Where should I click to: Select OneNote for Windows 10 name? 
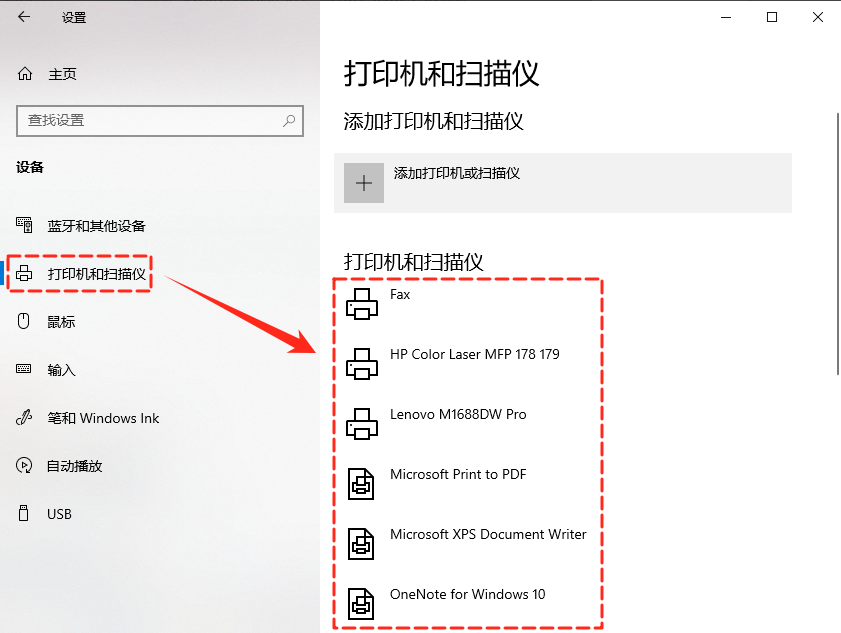(468, 594)
